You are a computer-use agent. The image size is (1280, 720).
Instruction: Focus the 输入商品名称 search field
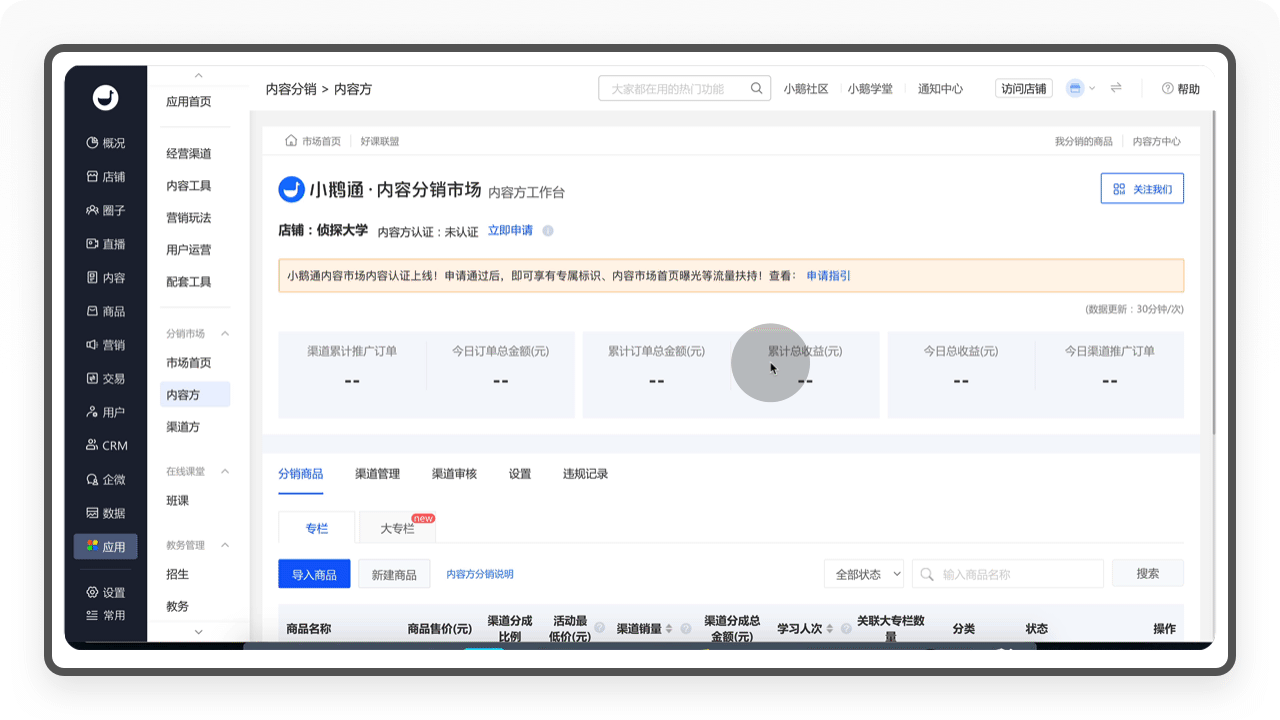pos(1008,574)
